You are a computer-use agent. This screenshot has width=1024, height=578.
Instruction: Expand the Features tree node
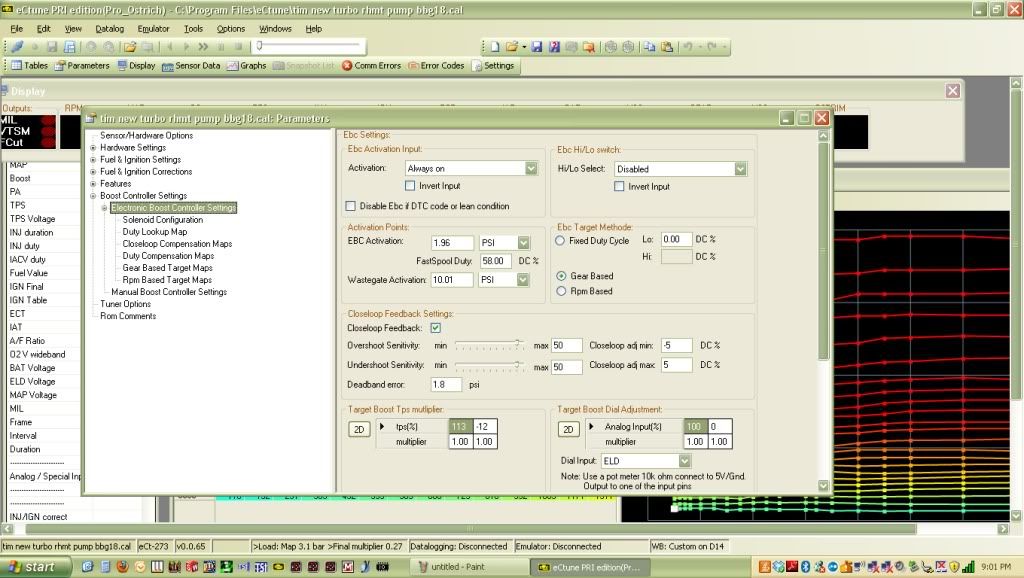click(93, 184)
